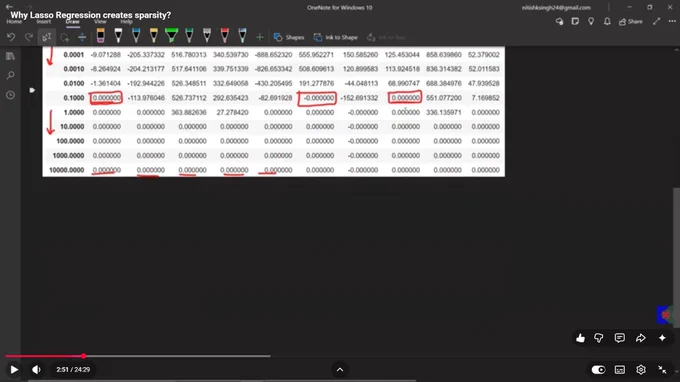Open the OneNote search pane

(x=10, y=76)
